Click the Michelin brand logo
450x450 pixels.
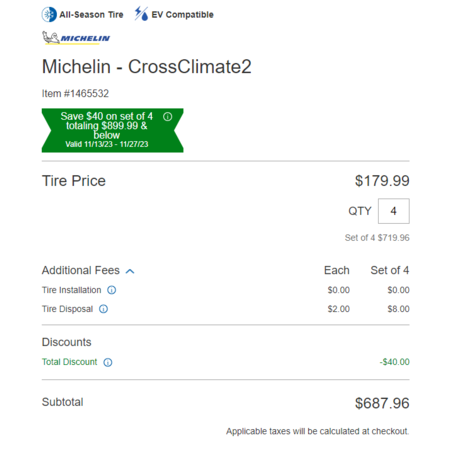pyautogui.click(x=76, y=38)
